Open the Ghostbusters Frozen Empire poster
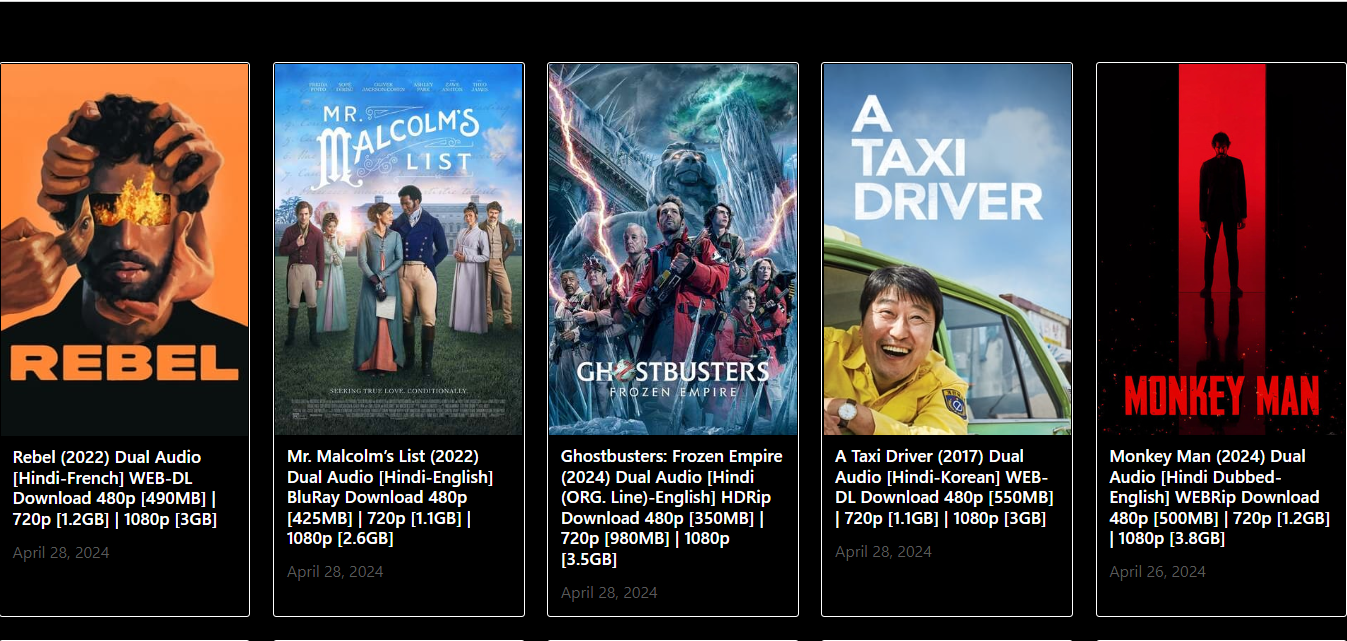 click(673, 250)
